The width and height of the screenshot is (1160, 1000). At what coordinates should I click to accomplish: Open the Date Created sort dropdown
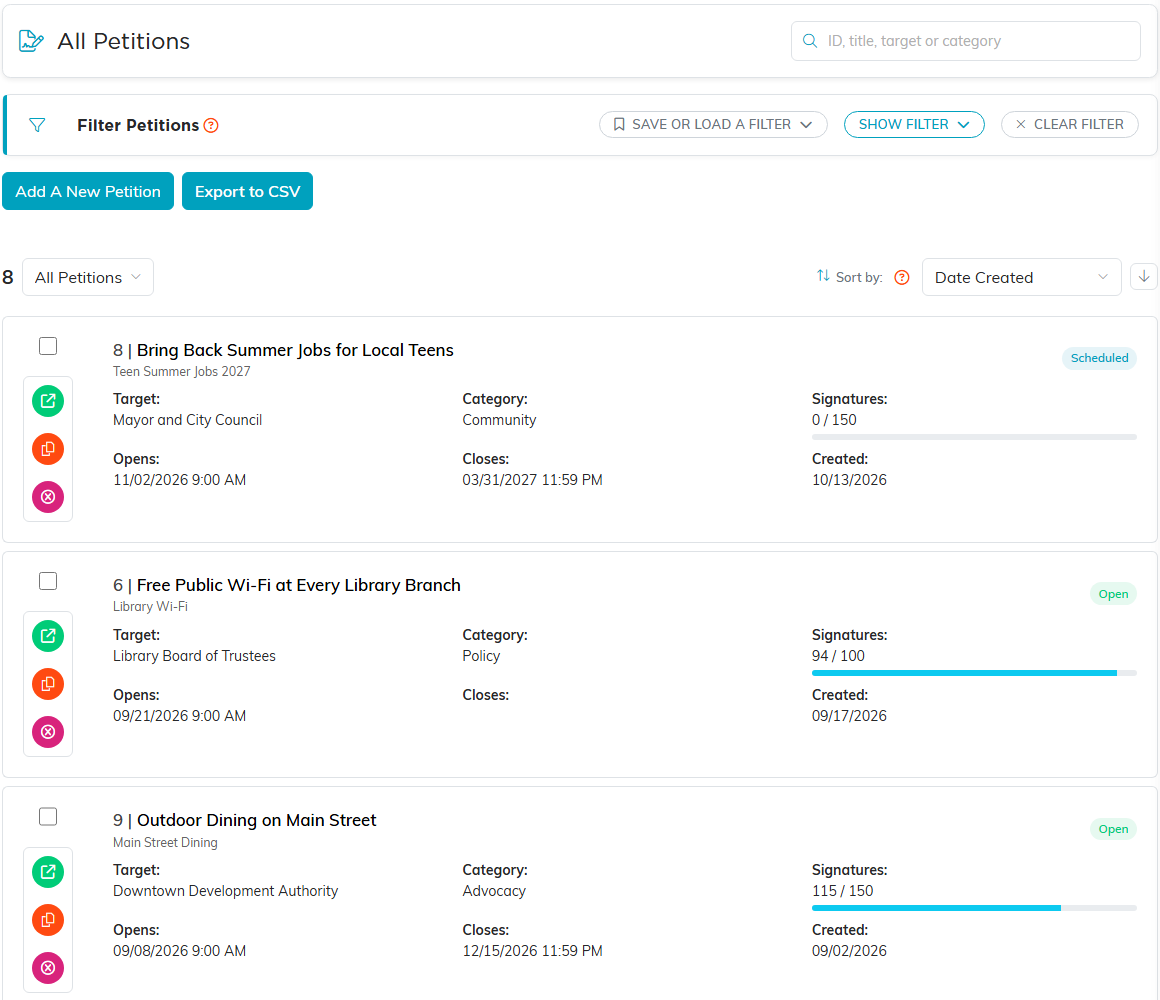point(1021,277)
